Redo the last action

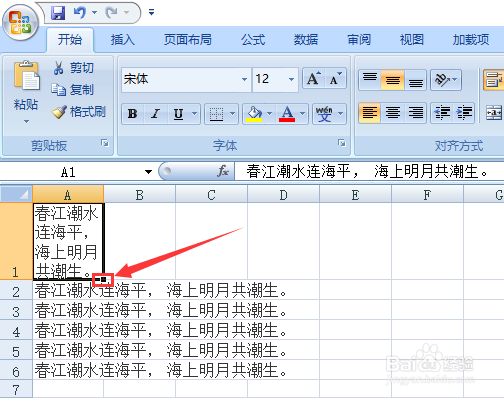coord(111,13)
